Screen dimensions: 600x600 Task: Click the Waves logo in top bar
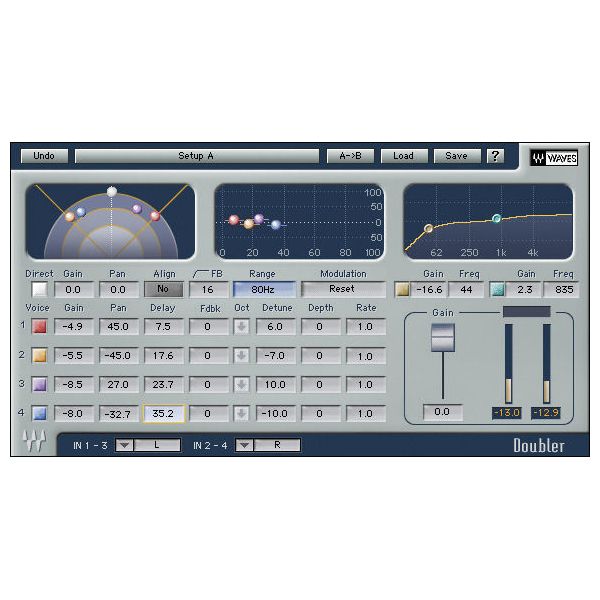point(551,157)
